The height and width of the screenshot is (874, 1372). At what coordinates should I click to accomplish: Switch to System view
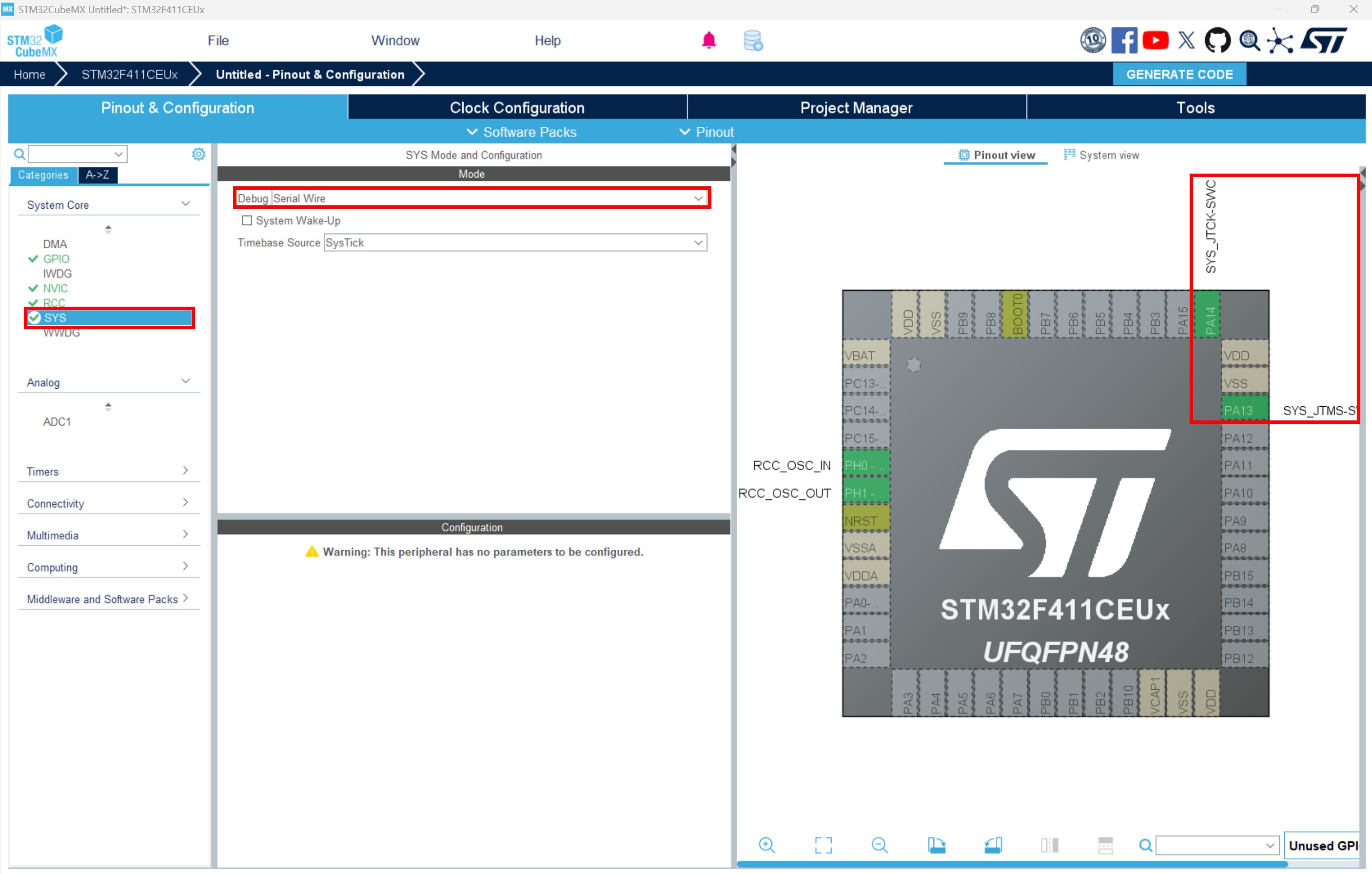click(1101, 155)
